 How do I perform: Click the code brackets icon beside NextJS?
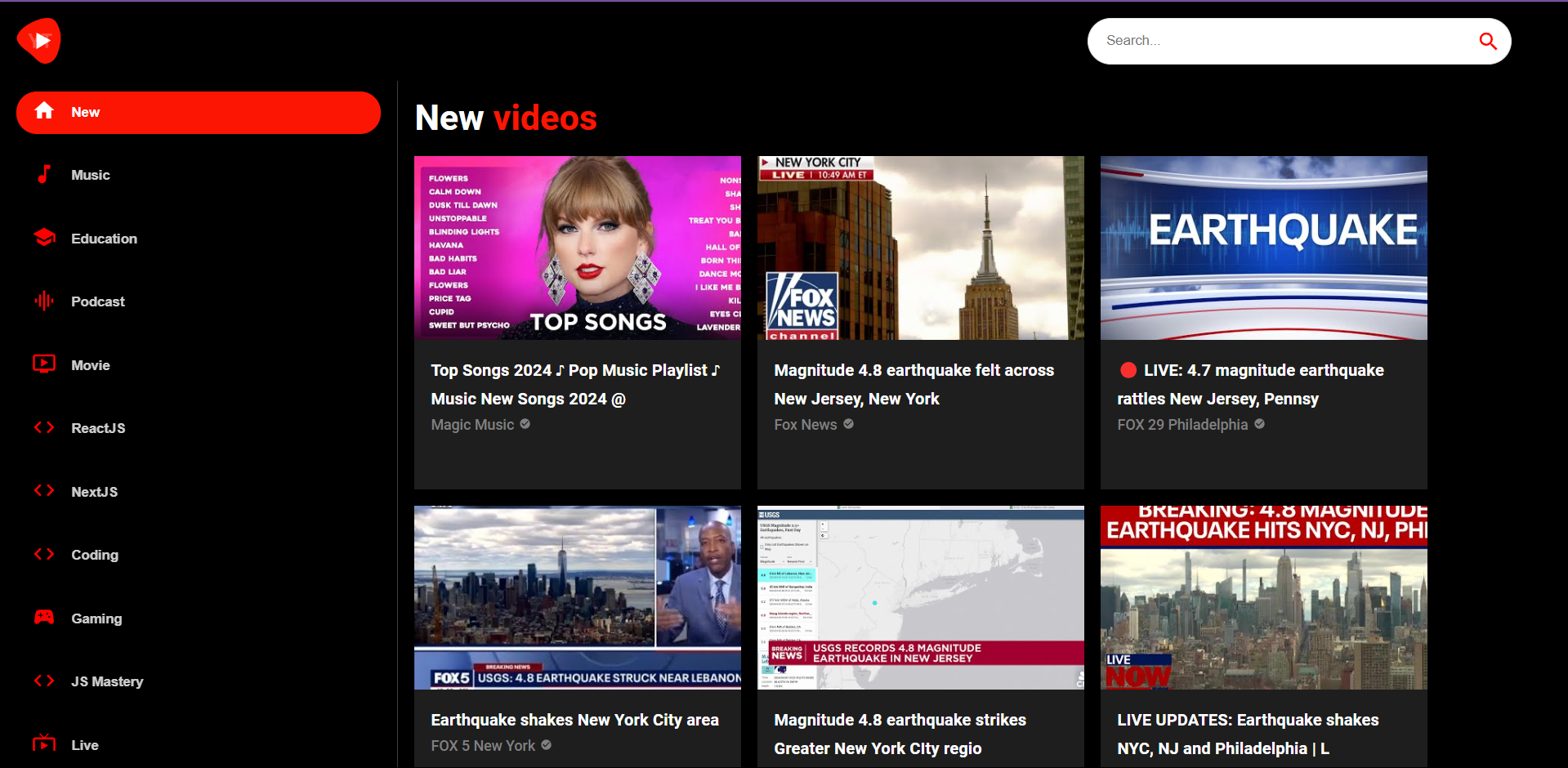(44, 490)
